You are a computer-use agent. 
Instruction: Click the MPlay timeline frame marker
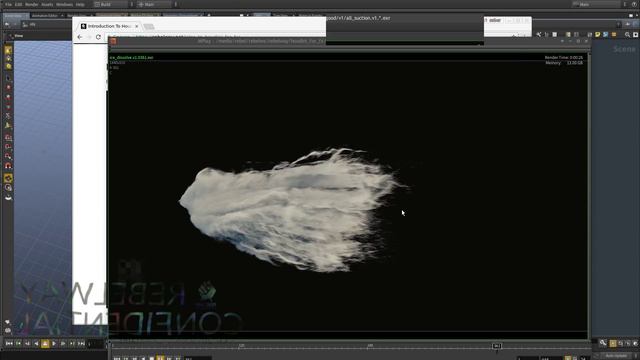496,346
